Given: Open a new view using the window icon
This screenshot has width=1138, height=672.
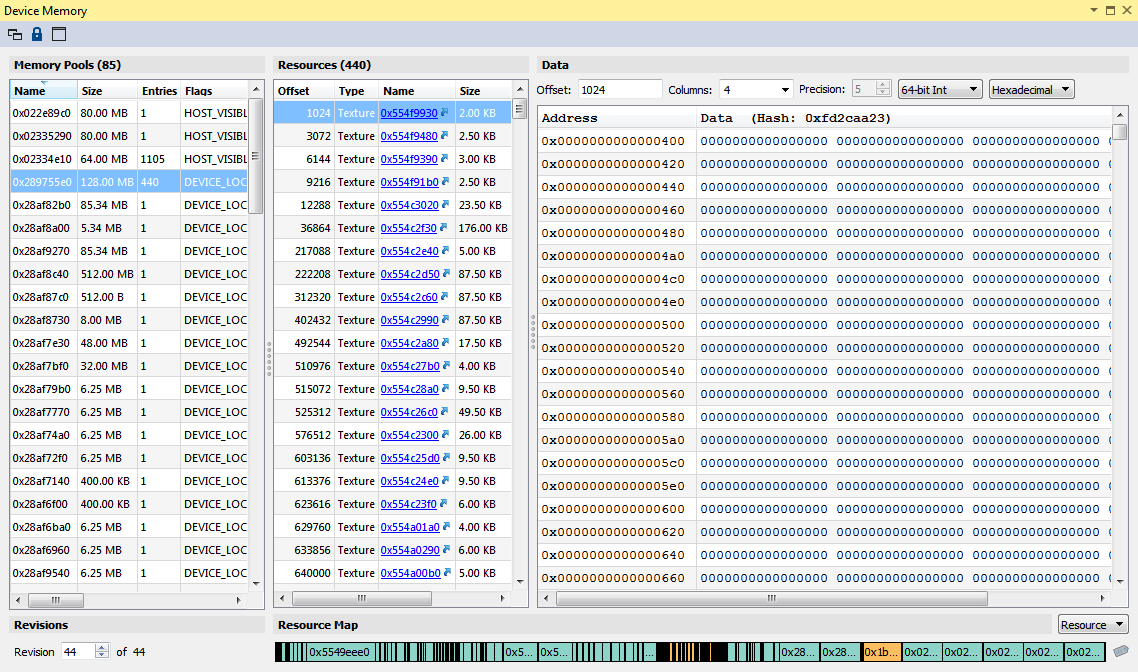Looking at the screenshot, I should tap(59, 33).
